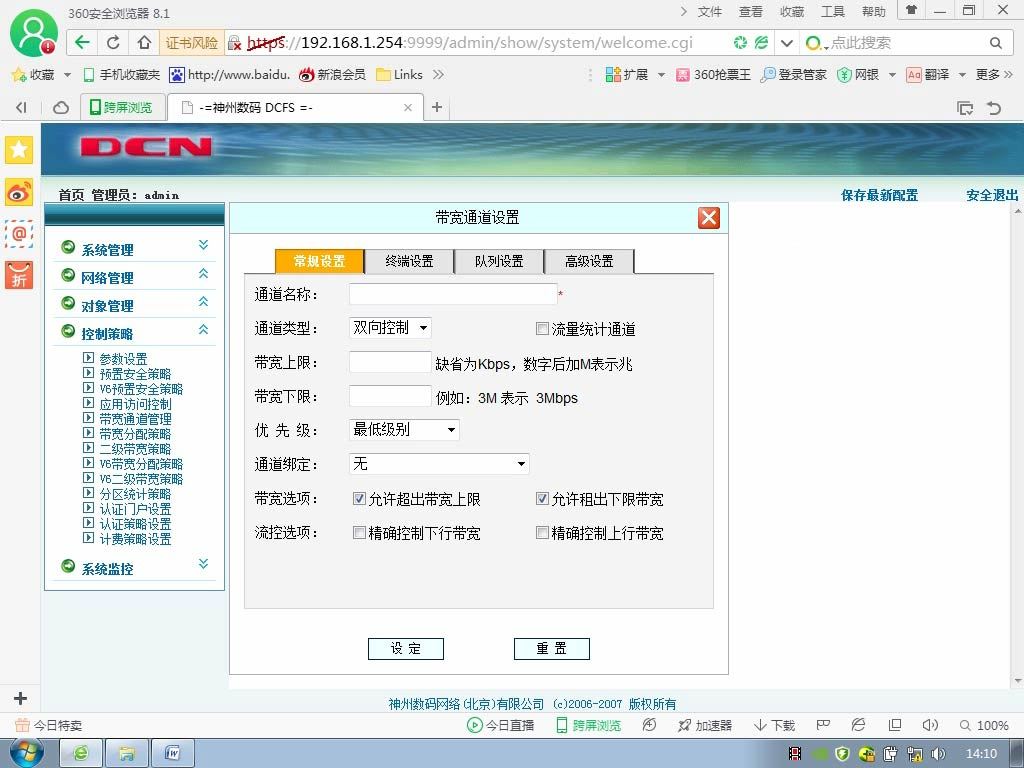This screenshot has width=1024, height=768.
Task: Open 新浪会员 bookmark
Action: 332,74
